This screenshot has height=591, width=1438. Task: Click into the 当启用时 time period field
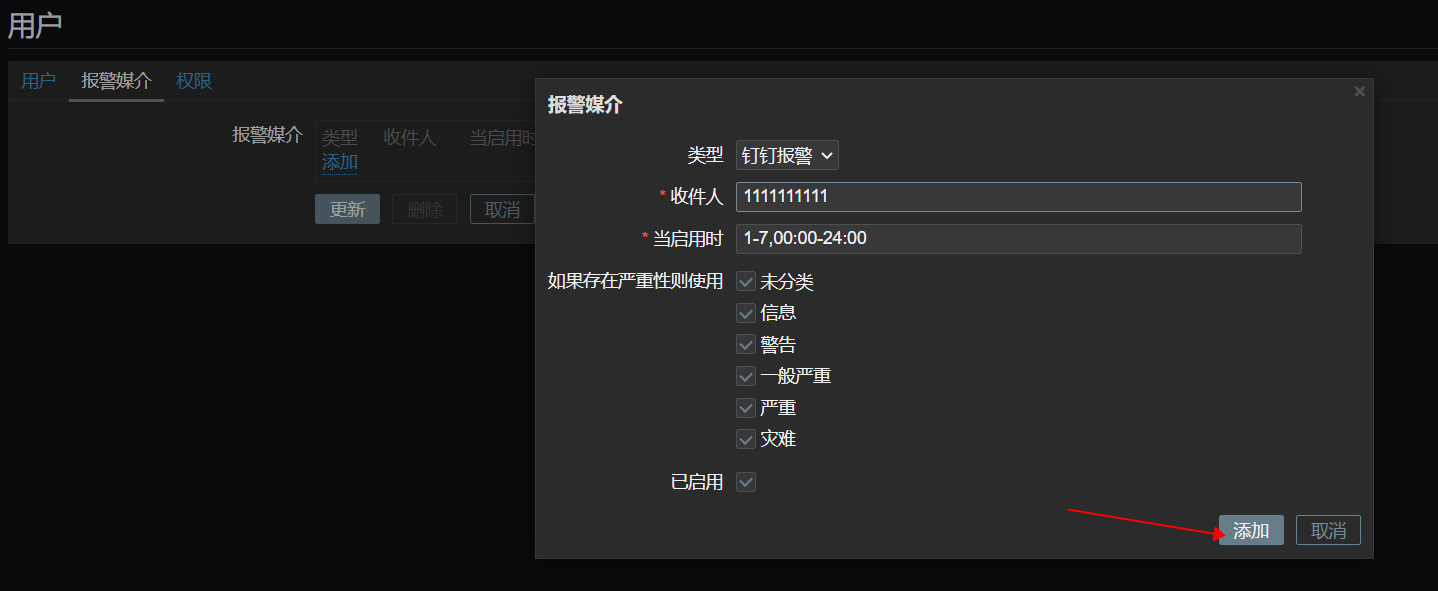coord(1018,239)
